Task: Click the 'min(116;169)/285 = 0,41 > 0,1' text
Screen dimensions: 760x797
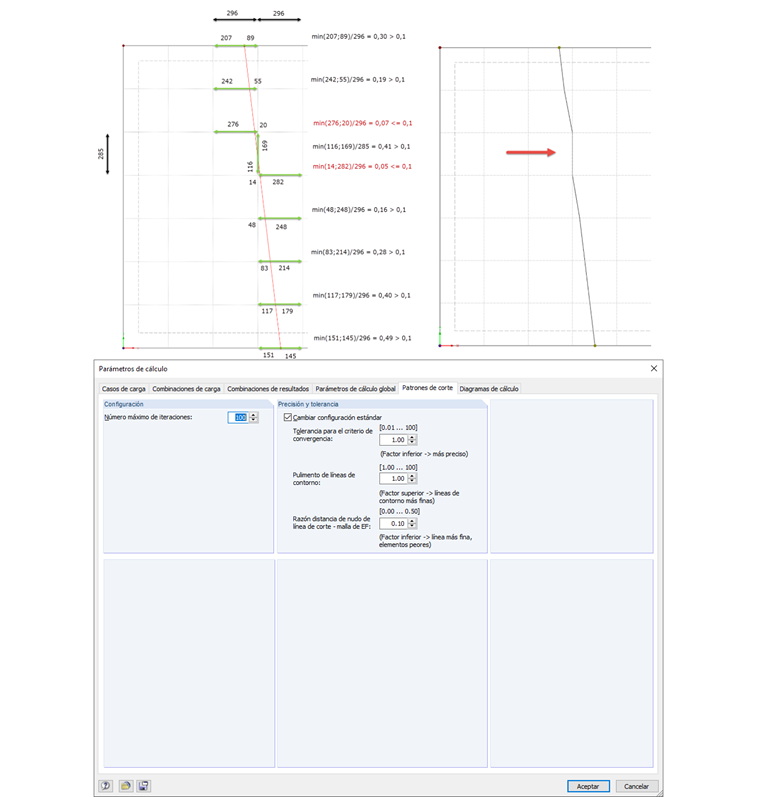Action: coord(361,146)
